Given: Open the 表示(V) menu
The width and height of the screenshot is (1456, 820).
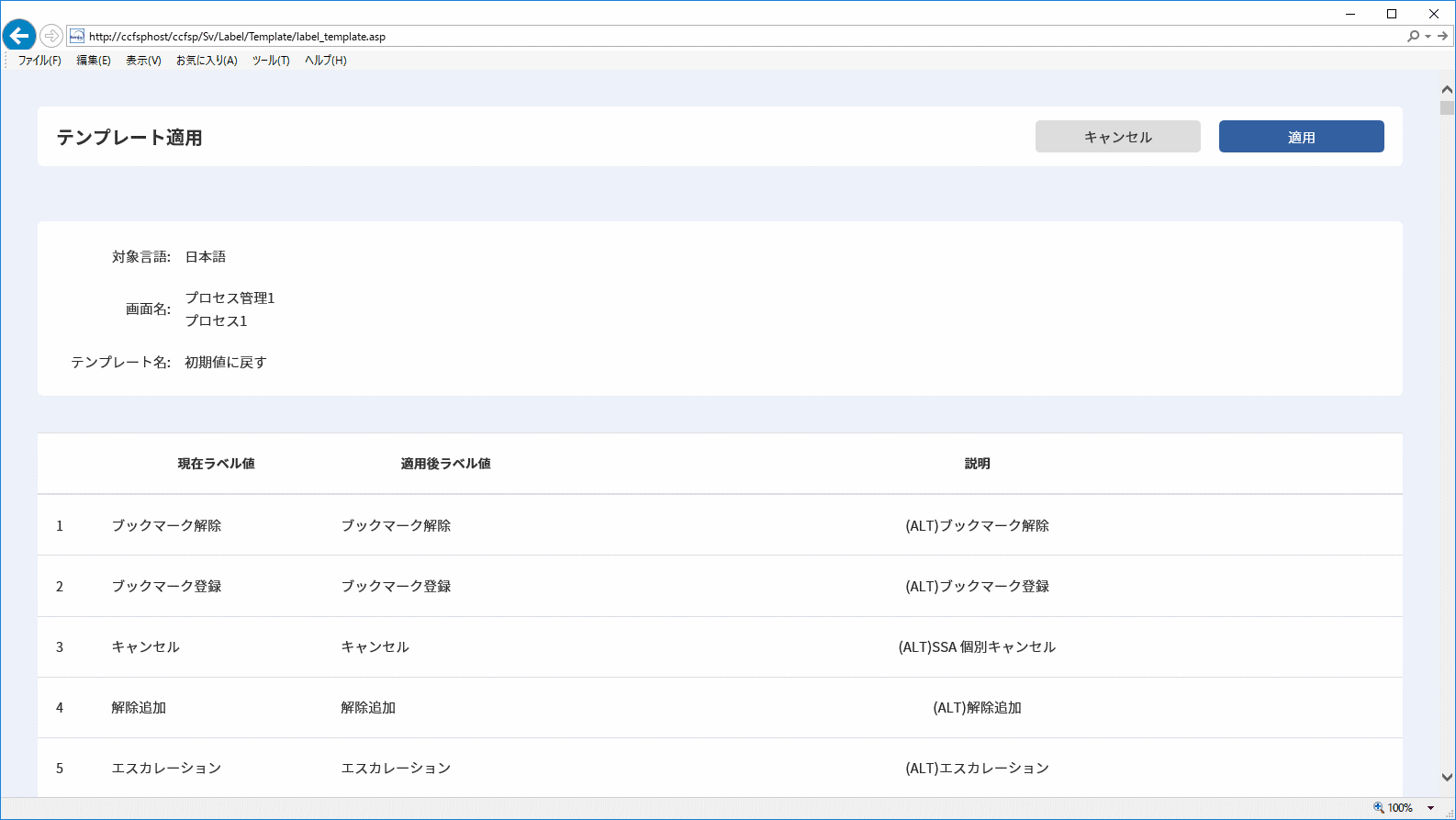Looking at the screenshot, I should 143,61.
